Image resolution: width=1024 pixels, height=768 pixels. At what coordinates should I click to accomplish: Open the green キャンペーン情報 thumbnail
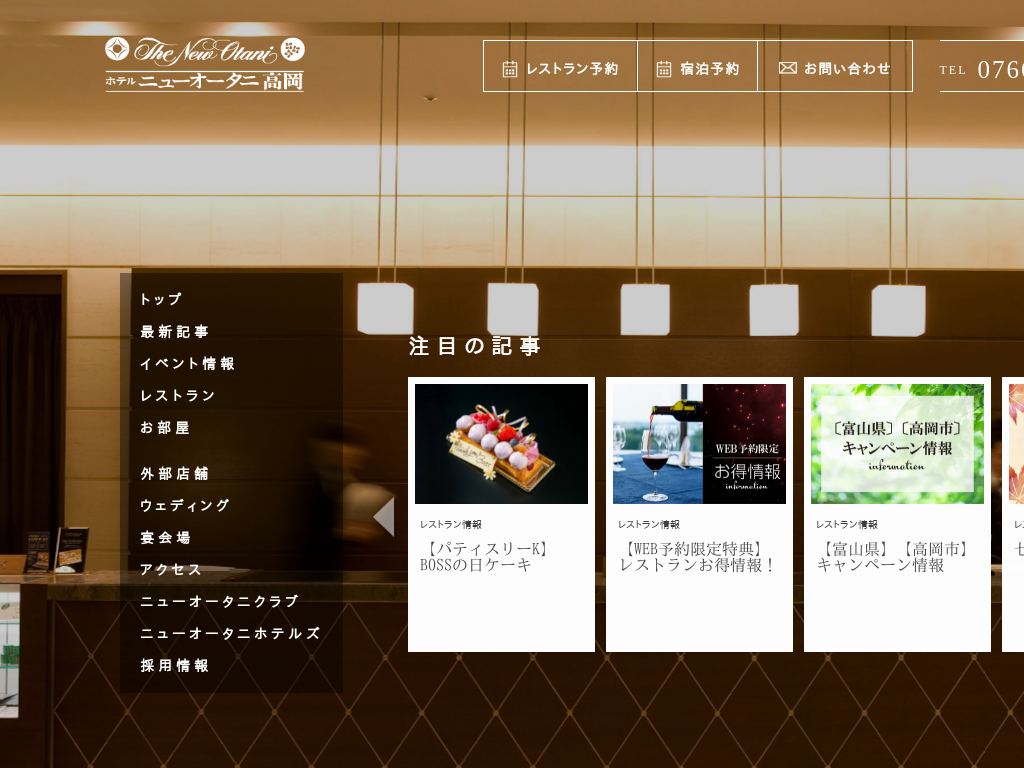click(x=897, y=444)
